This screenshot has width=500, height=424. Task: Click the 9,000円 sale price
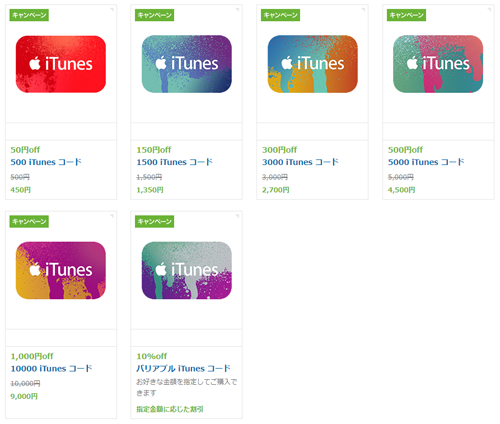coord(24,396)
